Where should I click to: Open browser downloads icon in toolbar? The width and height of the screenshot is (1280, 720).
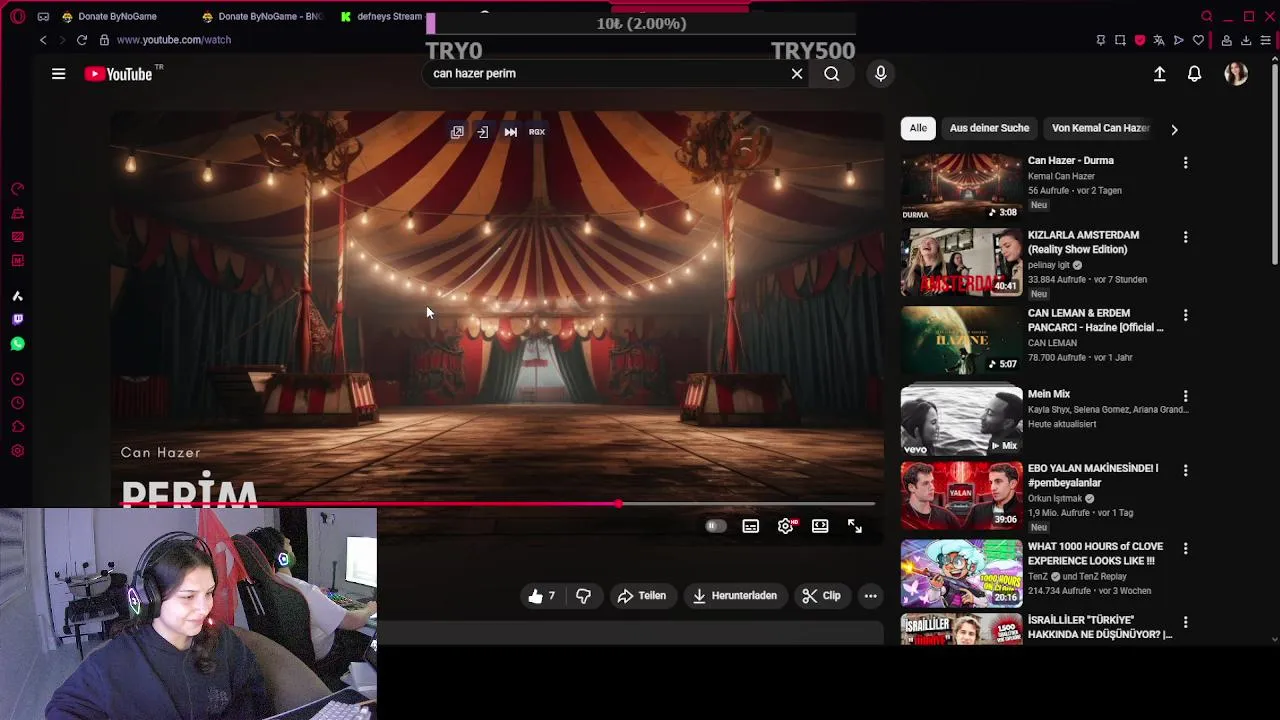pyautogui.click(x=1246, y=40)
